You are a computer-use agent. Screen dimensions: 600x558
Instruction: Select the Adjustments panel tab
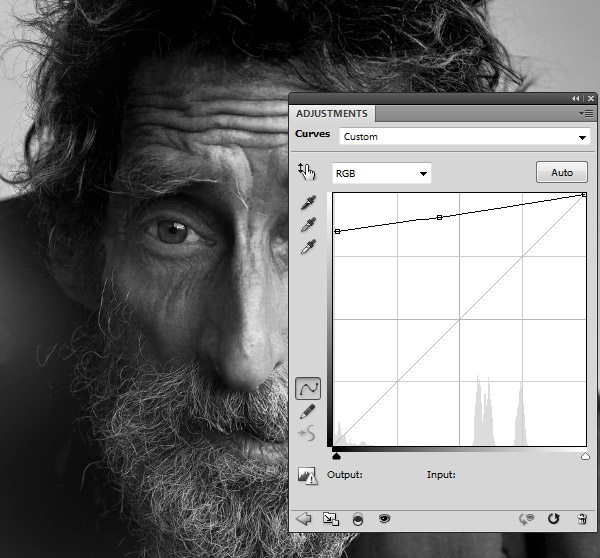coord(331,114)
